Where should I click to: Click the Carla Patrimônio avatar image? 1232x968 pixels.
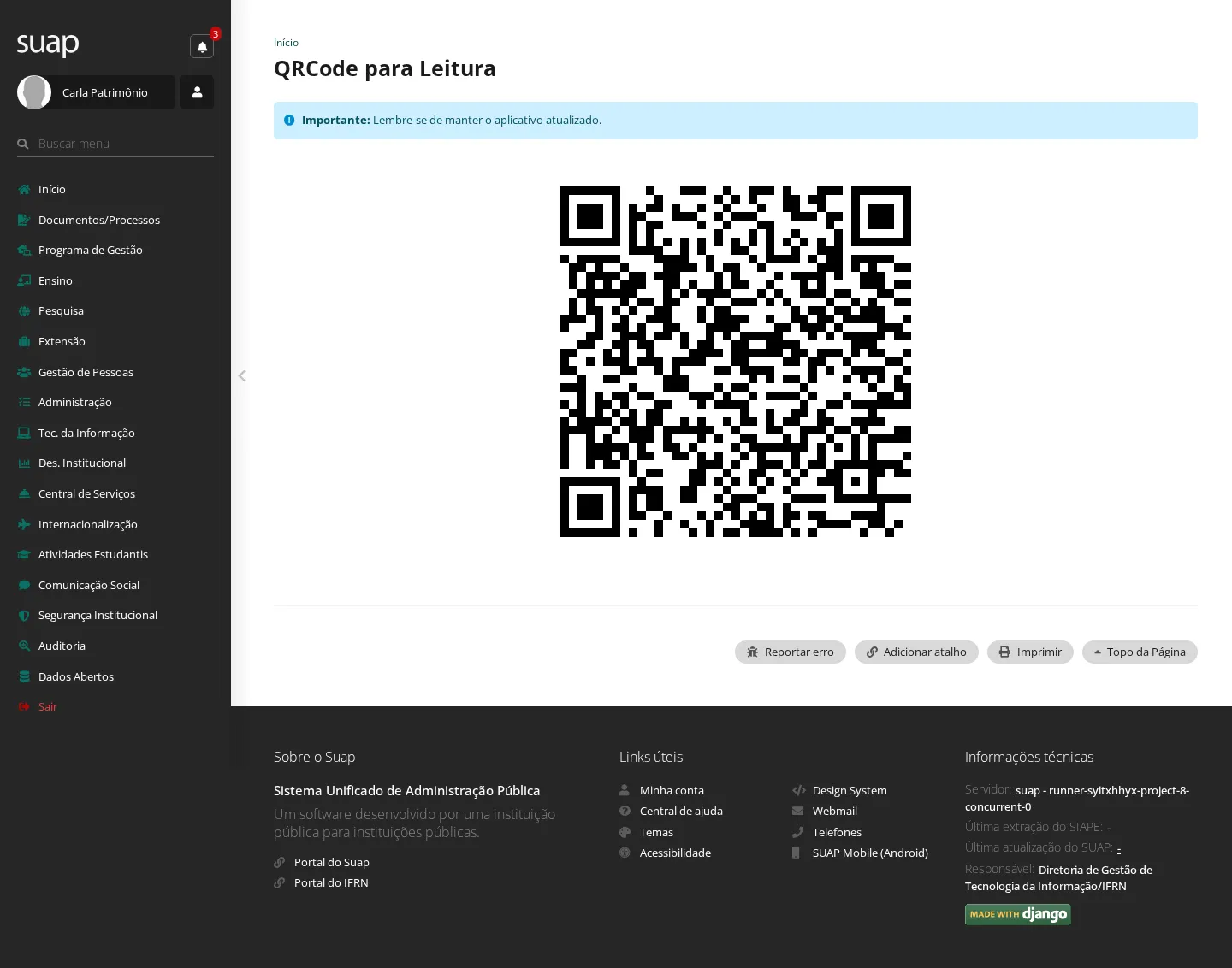point(34,92)
